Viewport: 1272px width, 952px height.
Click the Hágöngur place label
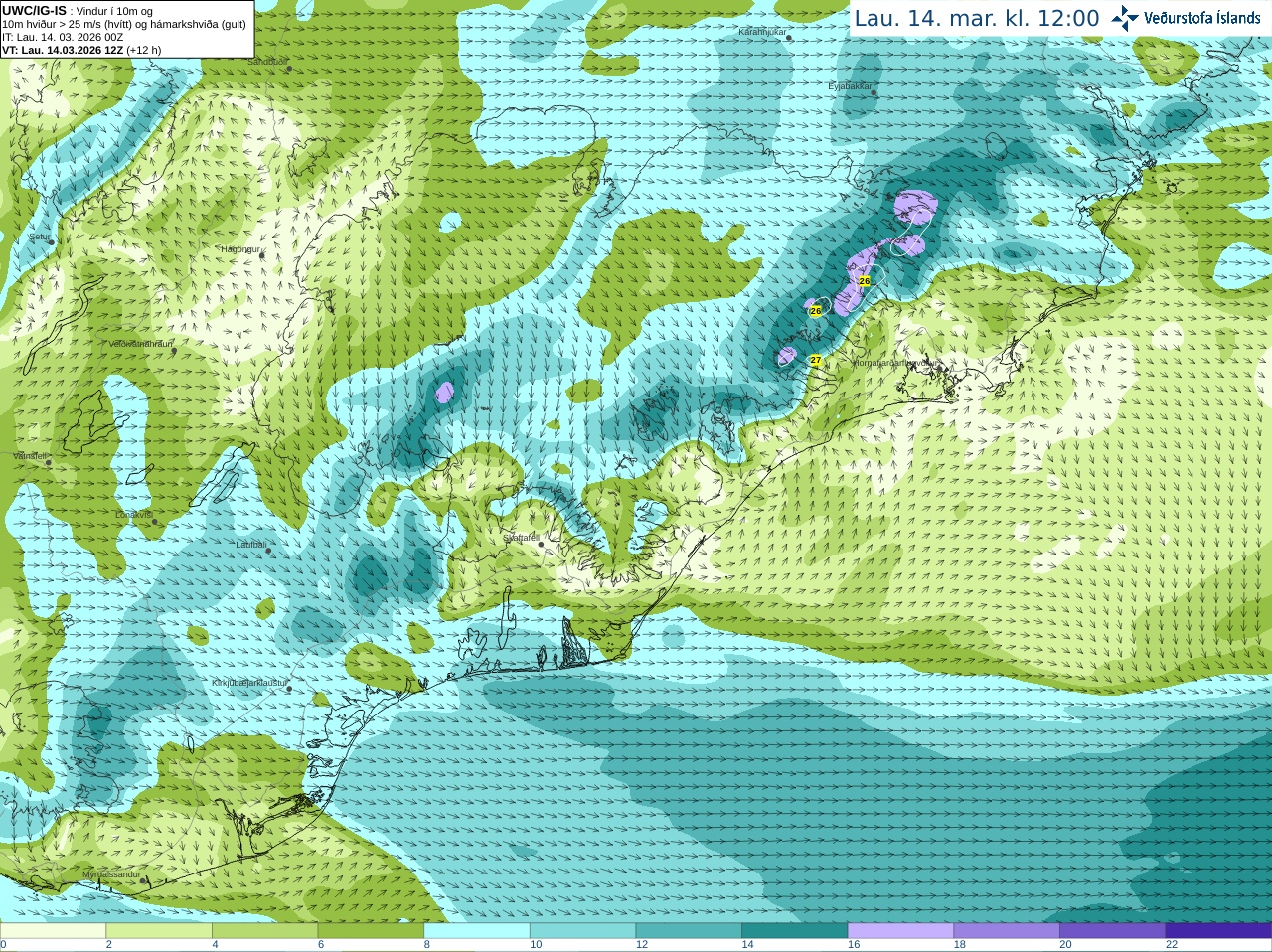239,249
